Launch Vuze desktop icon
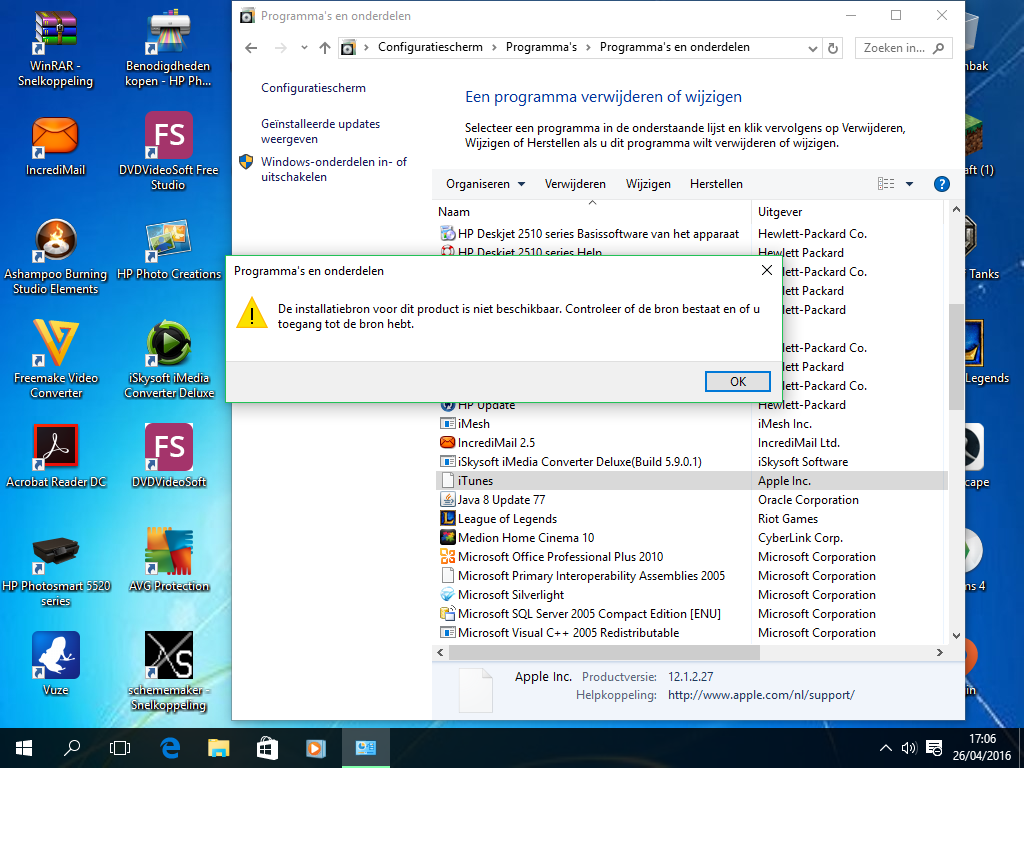The width and height of the screenshot is (1024, 862). tap(56, 663)
